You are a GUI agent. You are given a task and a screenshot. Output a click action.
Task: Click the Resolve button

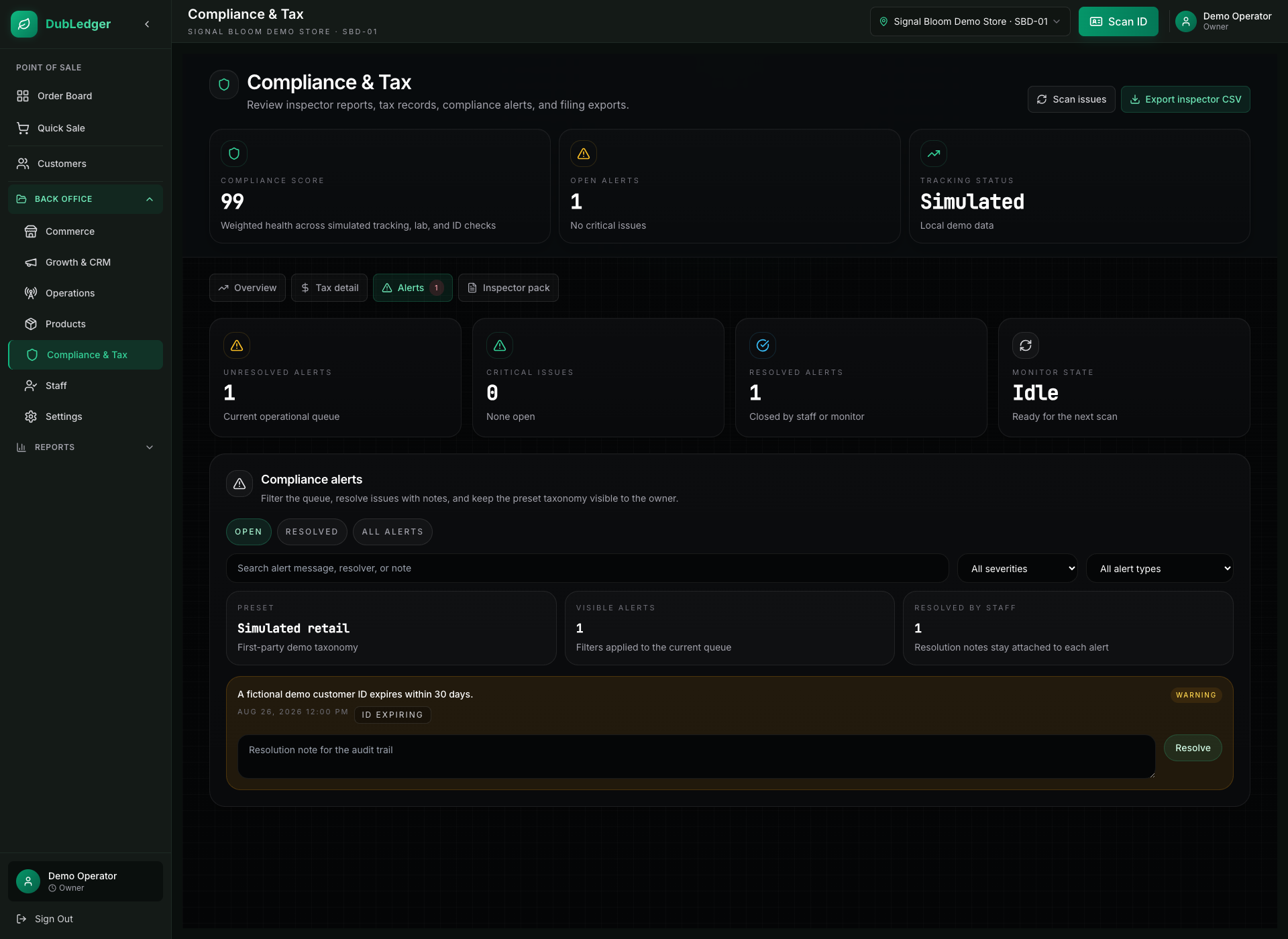[x=1193, y=748]
